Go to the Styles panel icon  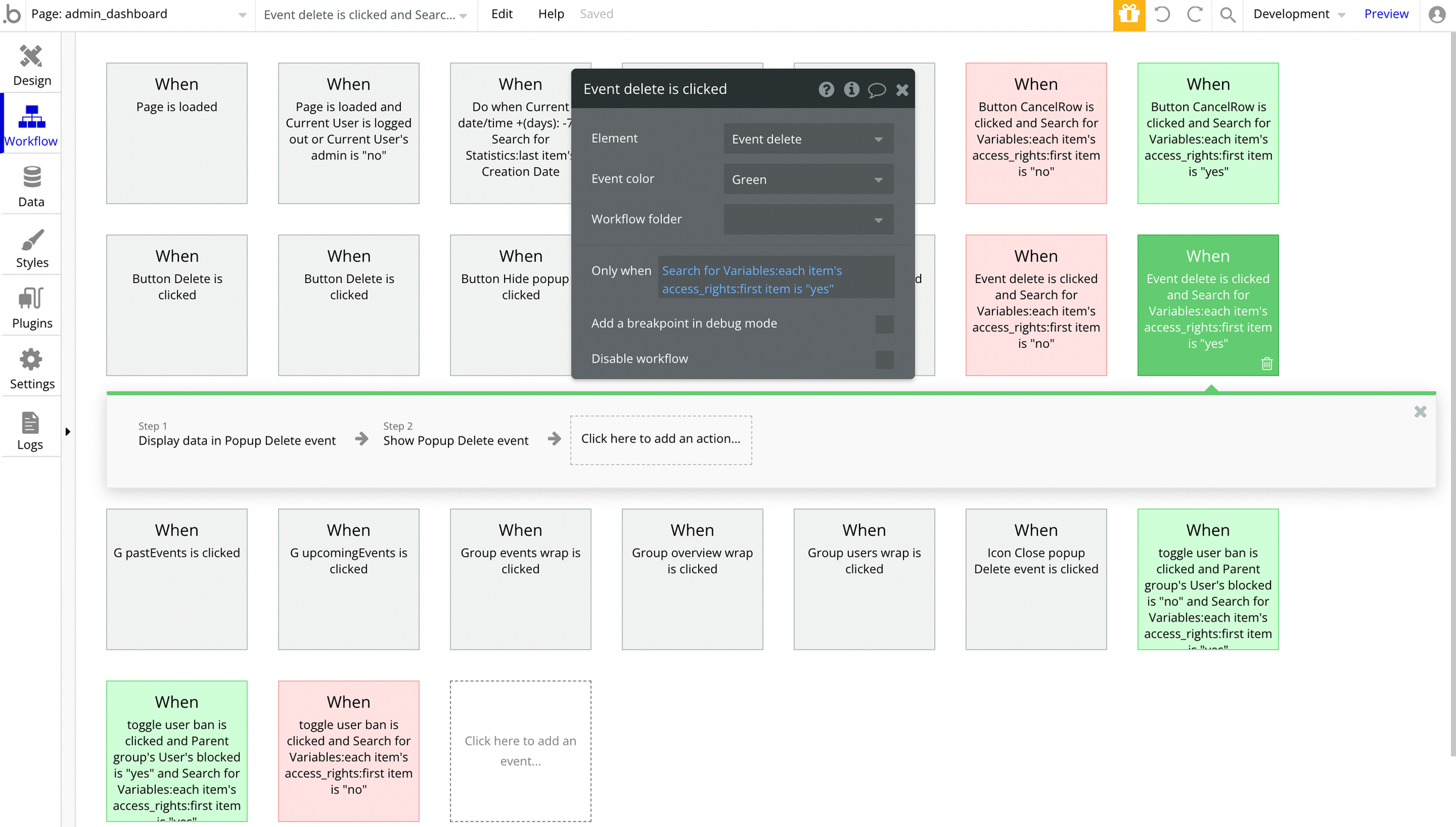[x=31, y=240]
